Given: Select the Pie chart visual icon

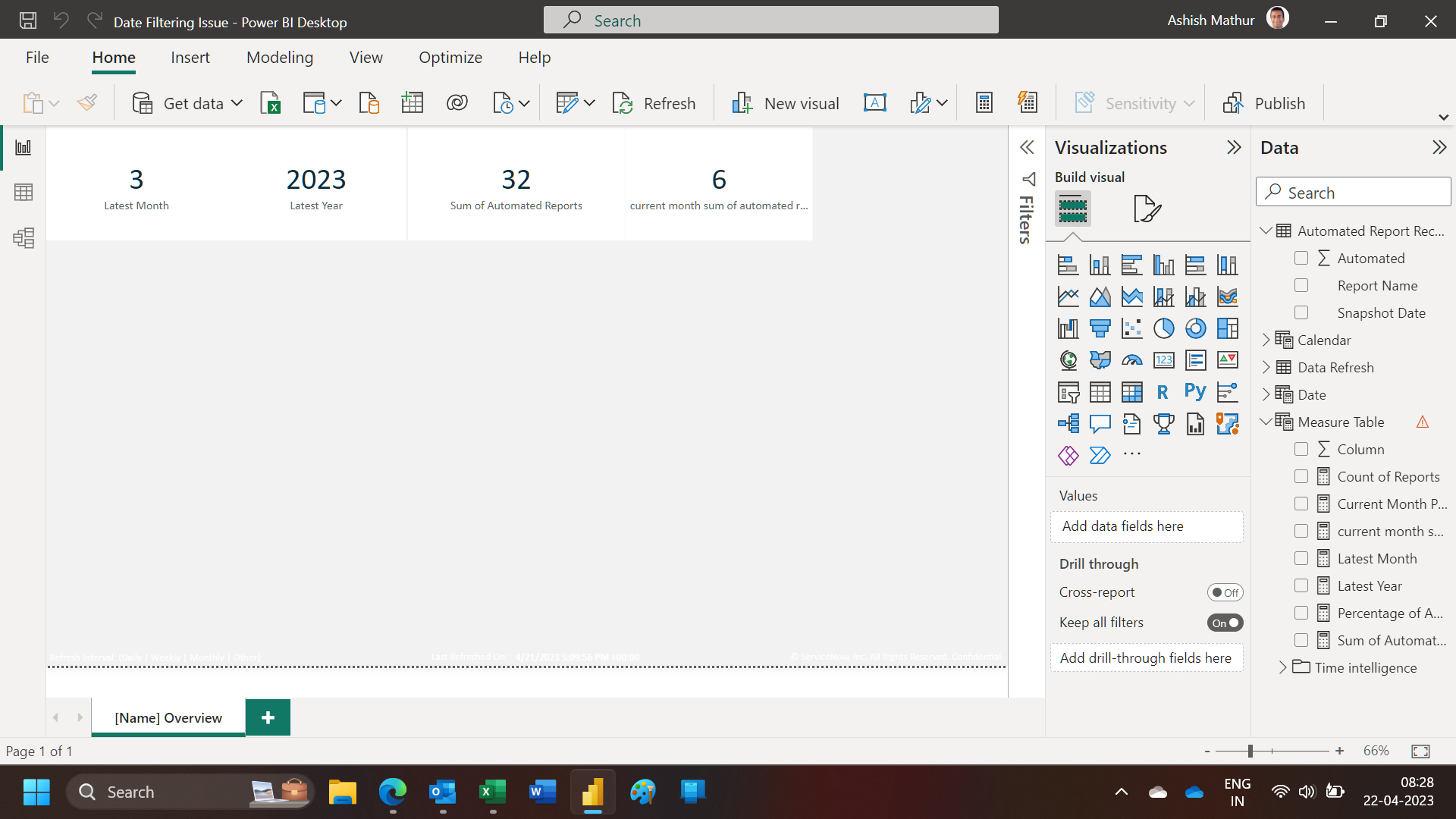Looking at the screenshot, I should click(1163, 328).
